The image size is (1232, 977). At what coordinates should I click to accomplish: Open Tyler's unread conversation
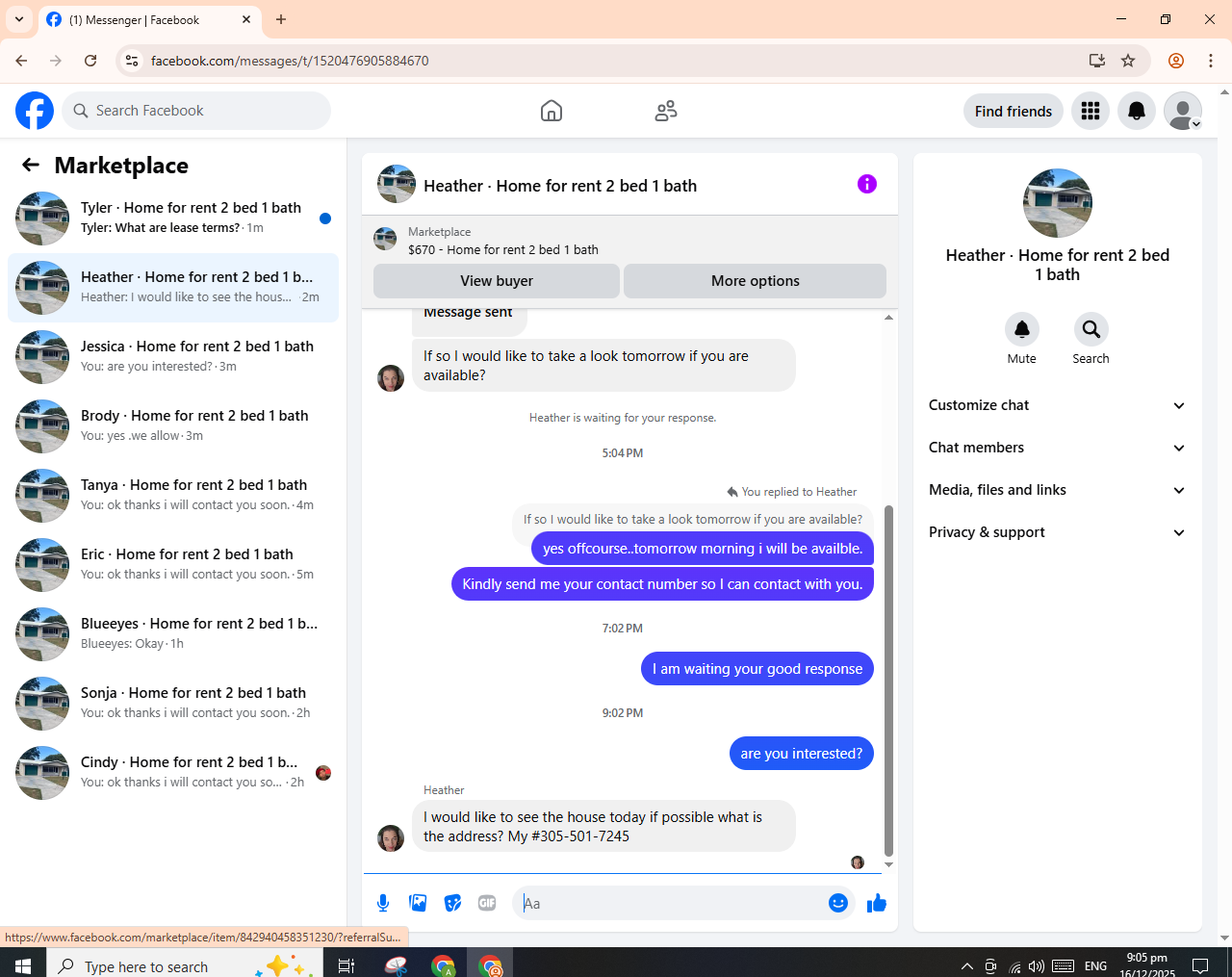173,219
